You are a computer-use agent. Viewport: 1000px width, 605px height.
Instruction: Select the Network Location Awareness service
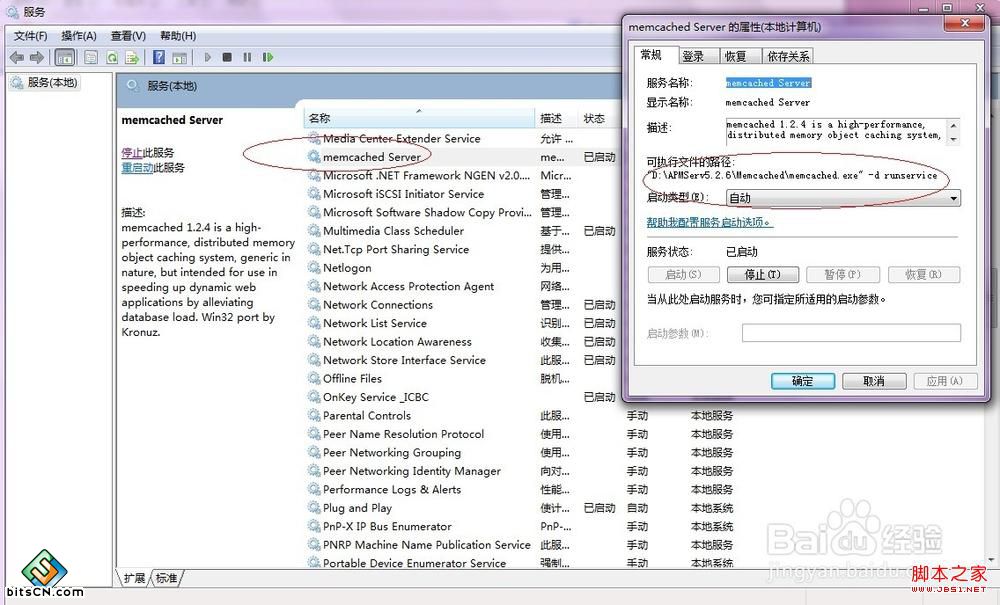point(462,342)
